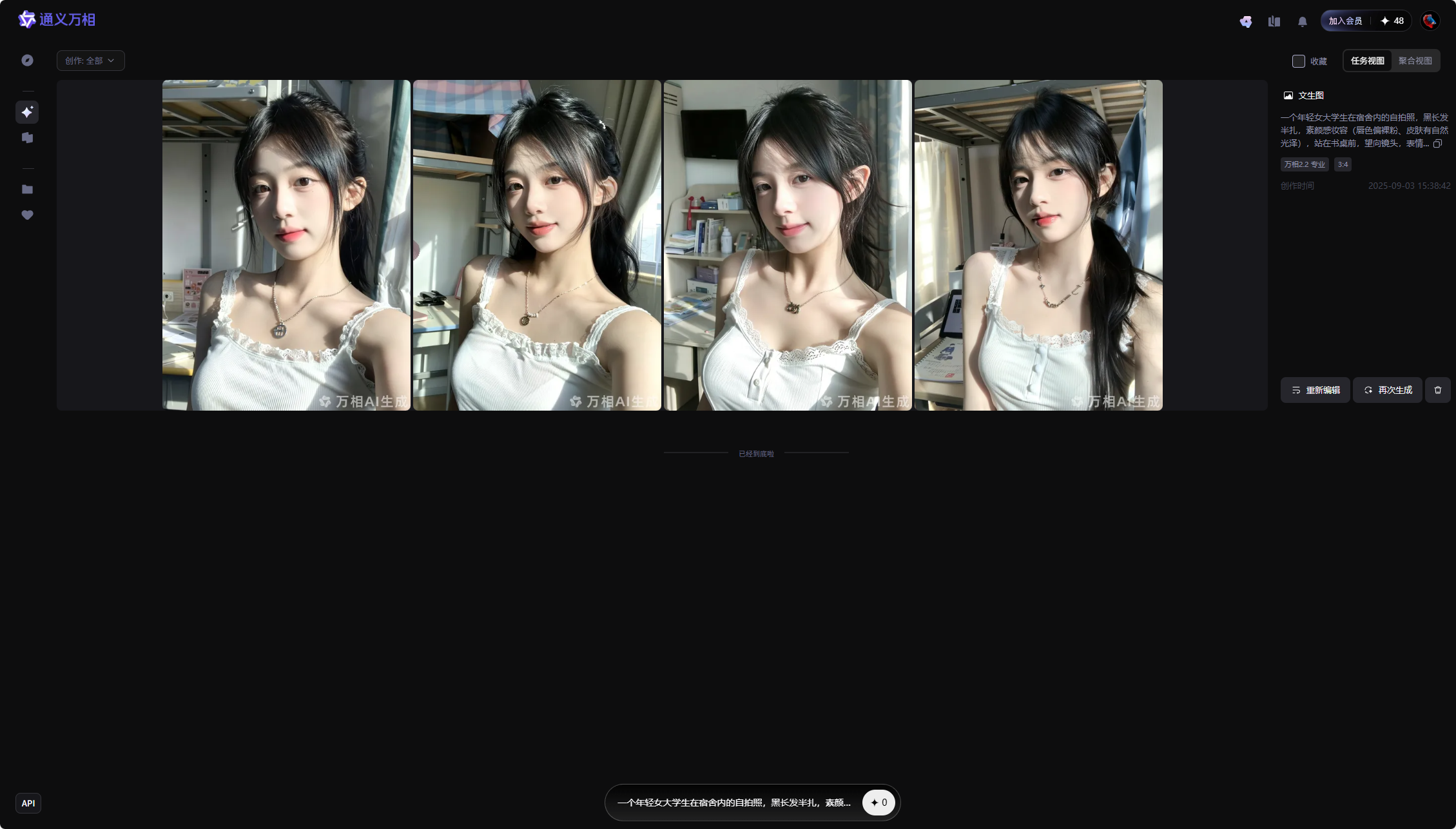This screenshot has width=1456, height=829.
Task: Click the 重新编辑 button
Action: [x=1315, y=390]
